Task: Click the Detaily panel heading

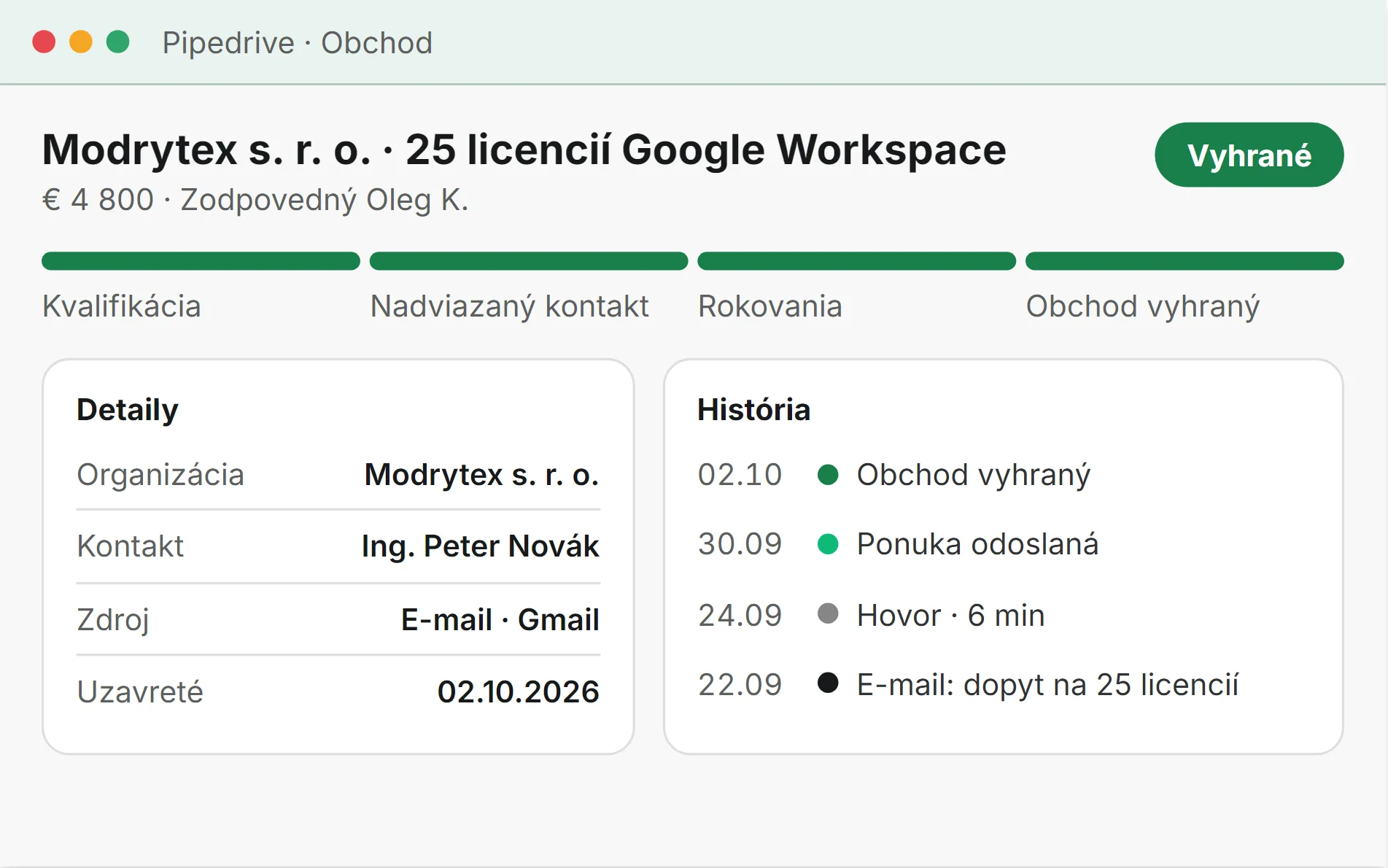Action: pos(128,410)
